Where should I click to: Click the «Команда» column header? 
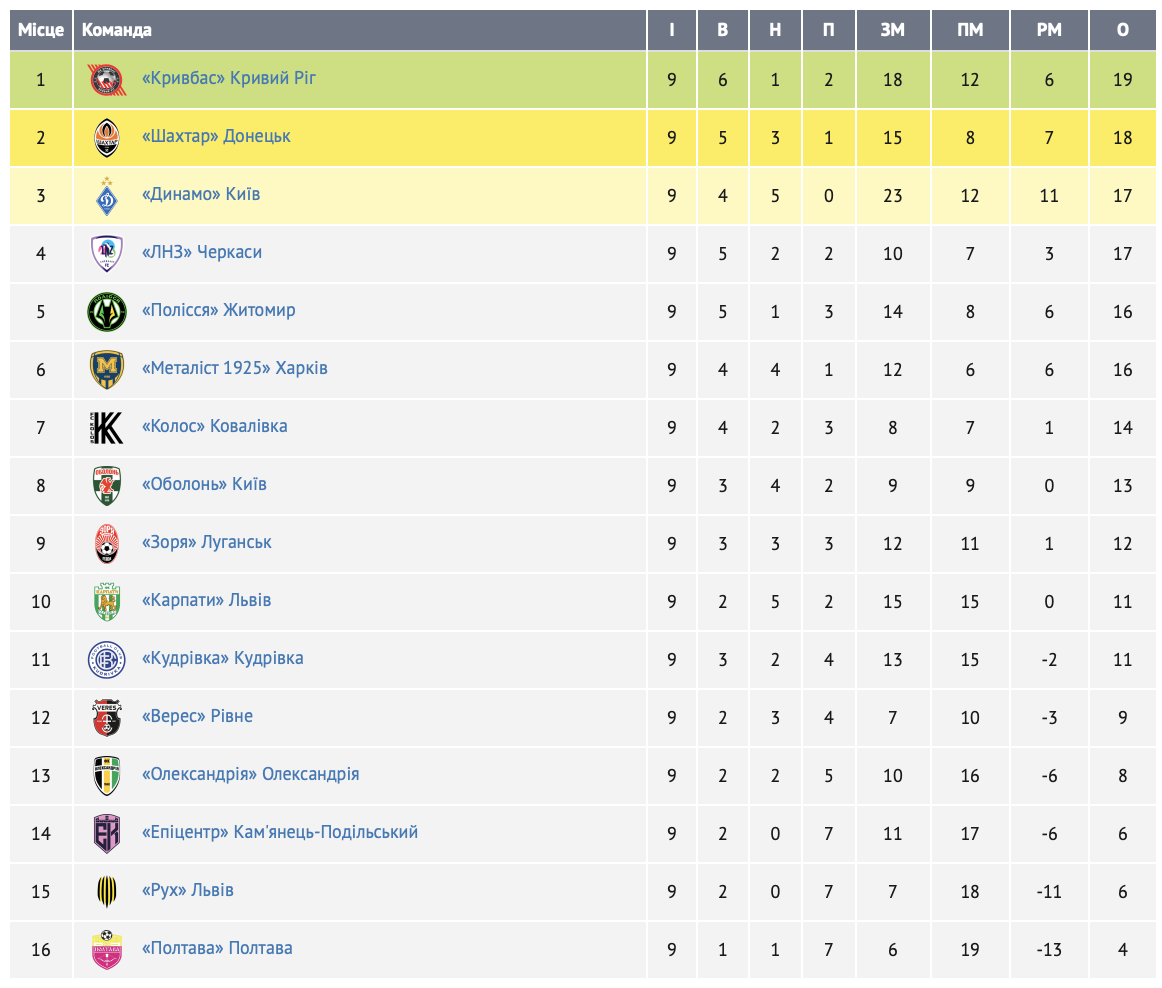tap(117, 30)
